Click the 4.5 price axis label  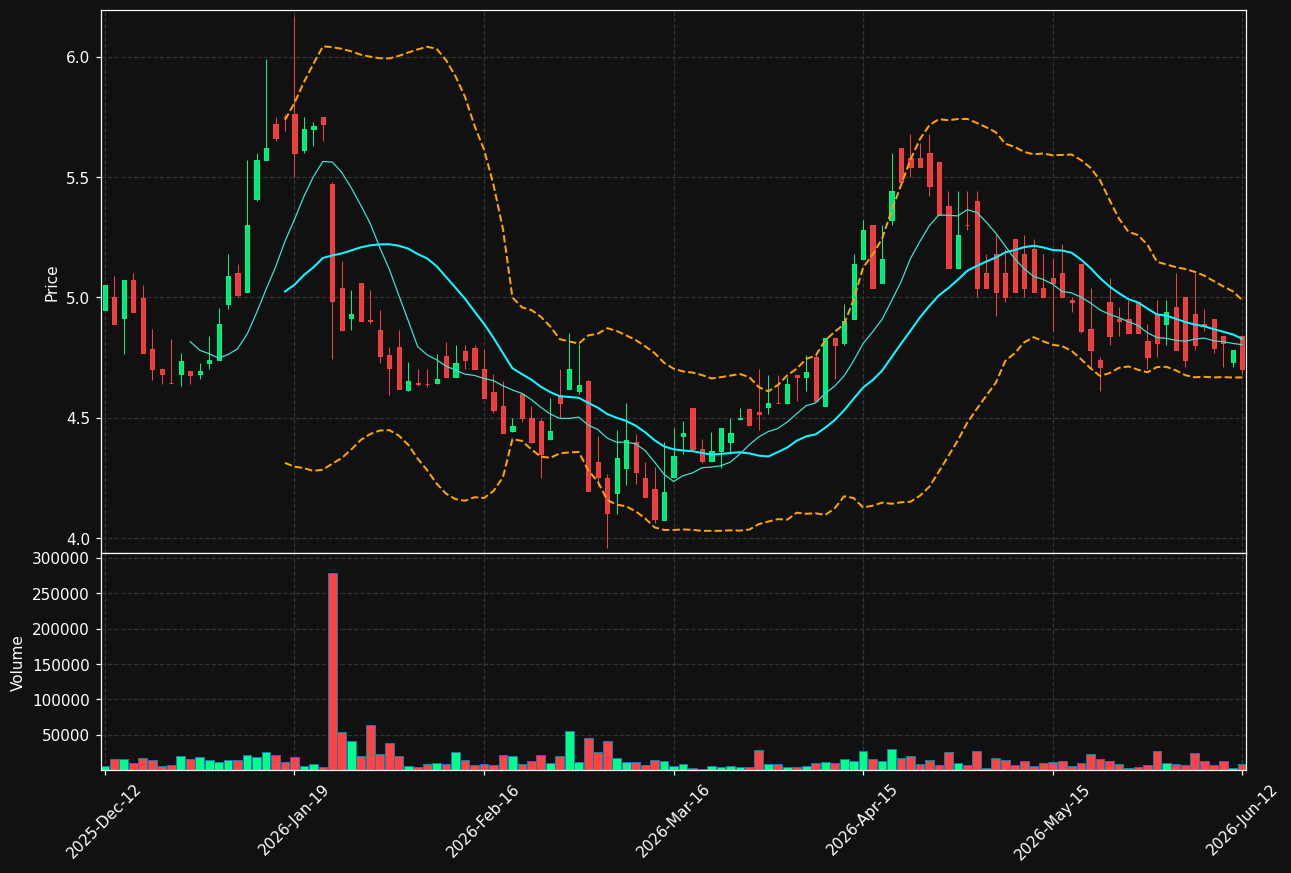78,418
